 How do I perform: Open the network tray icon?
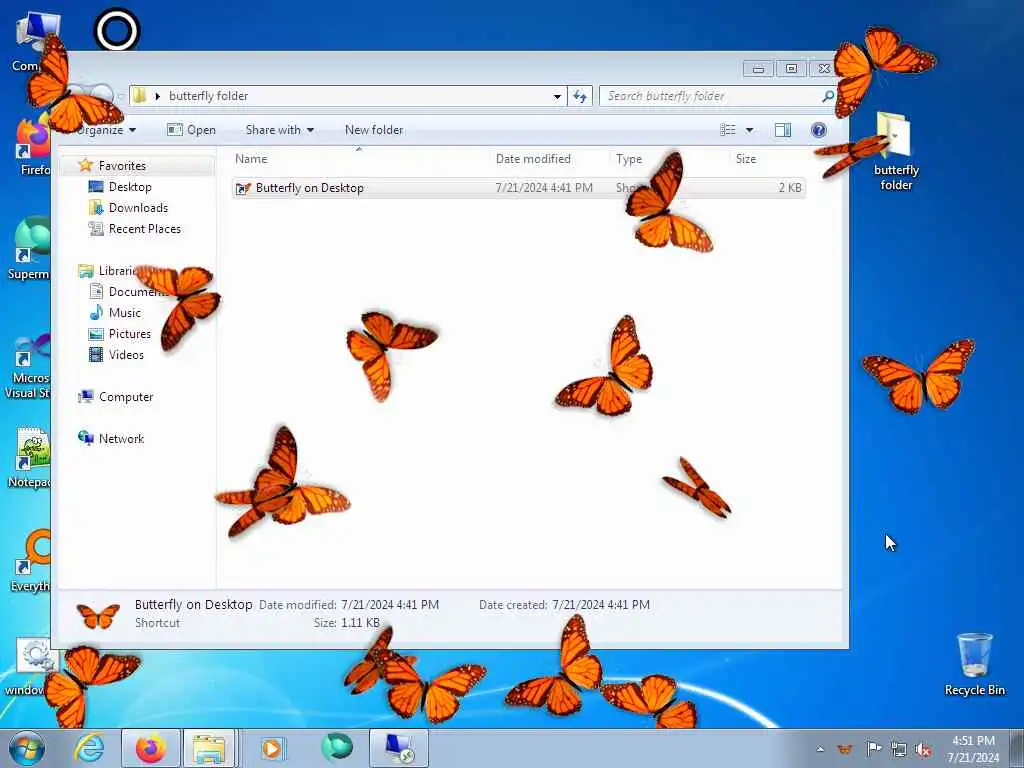point(899,749)
